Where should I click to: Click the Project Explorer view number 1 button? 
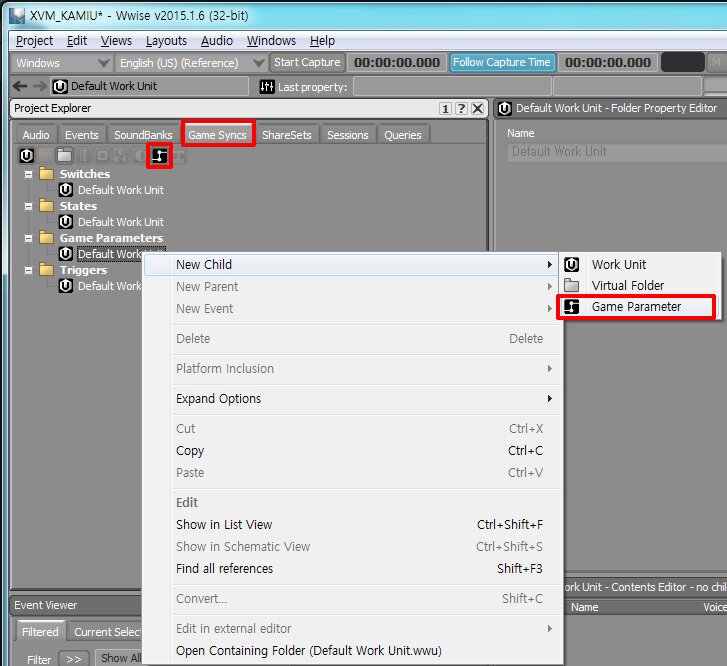pyautogui.click(x=445, y=109)
